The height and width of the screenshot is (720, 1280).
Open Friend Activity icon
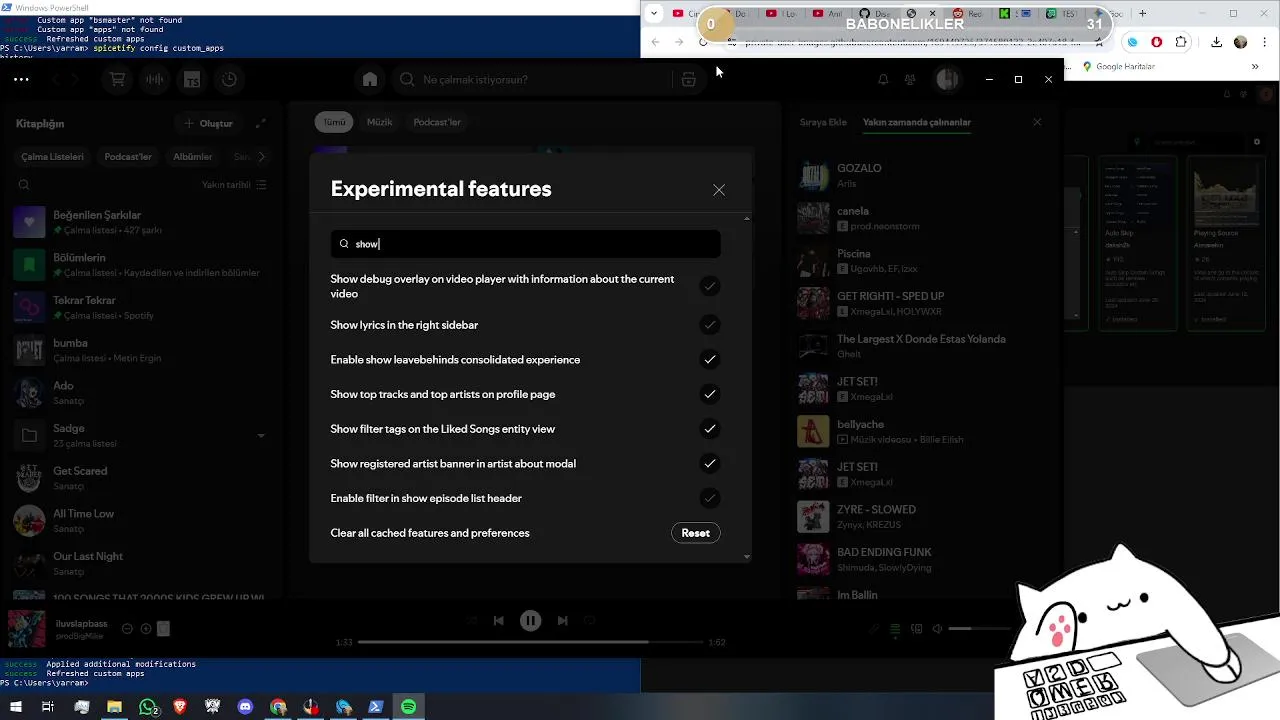click(910, 80)
